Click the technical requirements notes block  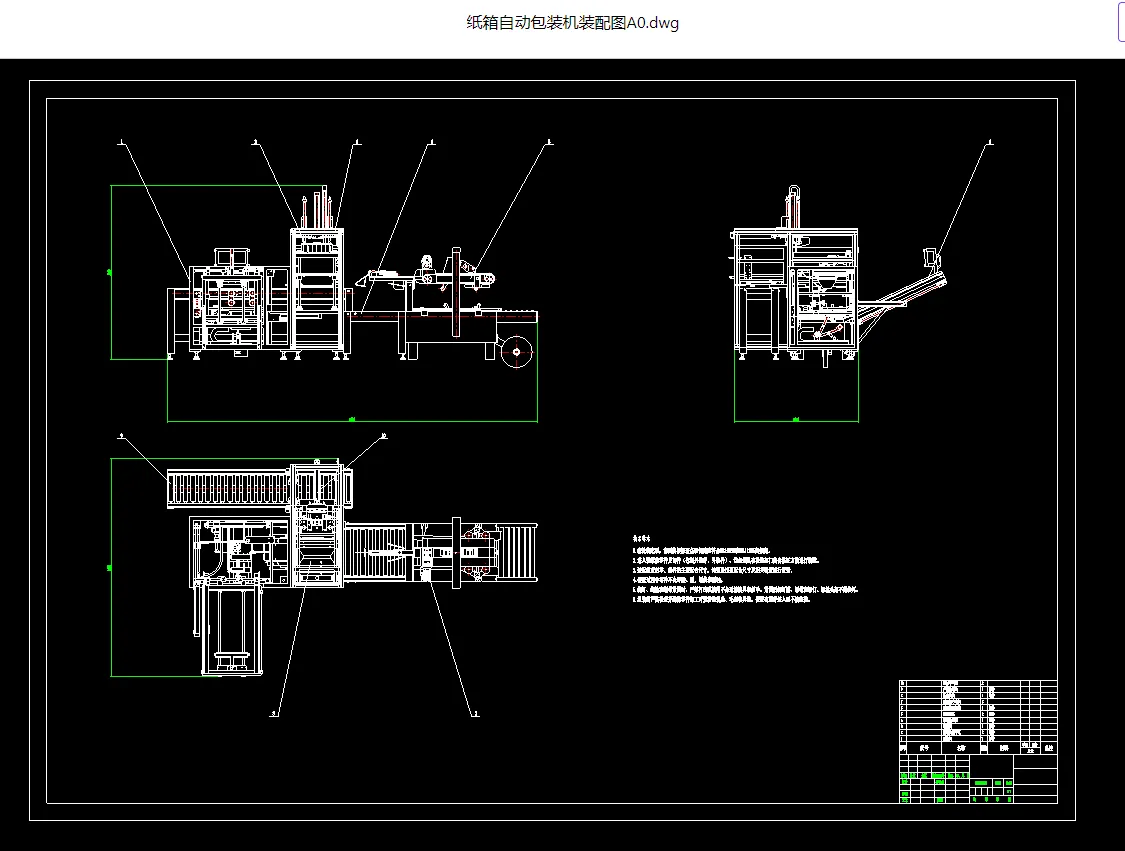745,568
